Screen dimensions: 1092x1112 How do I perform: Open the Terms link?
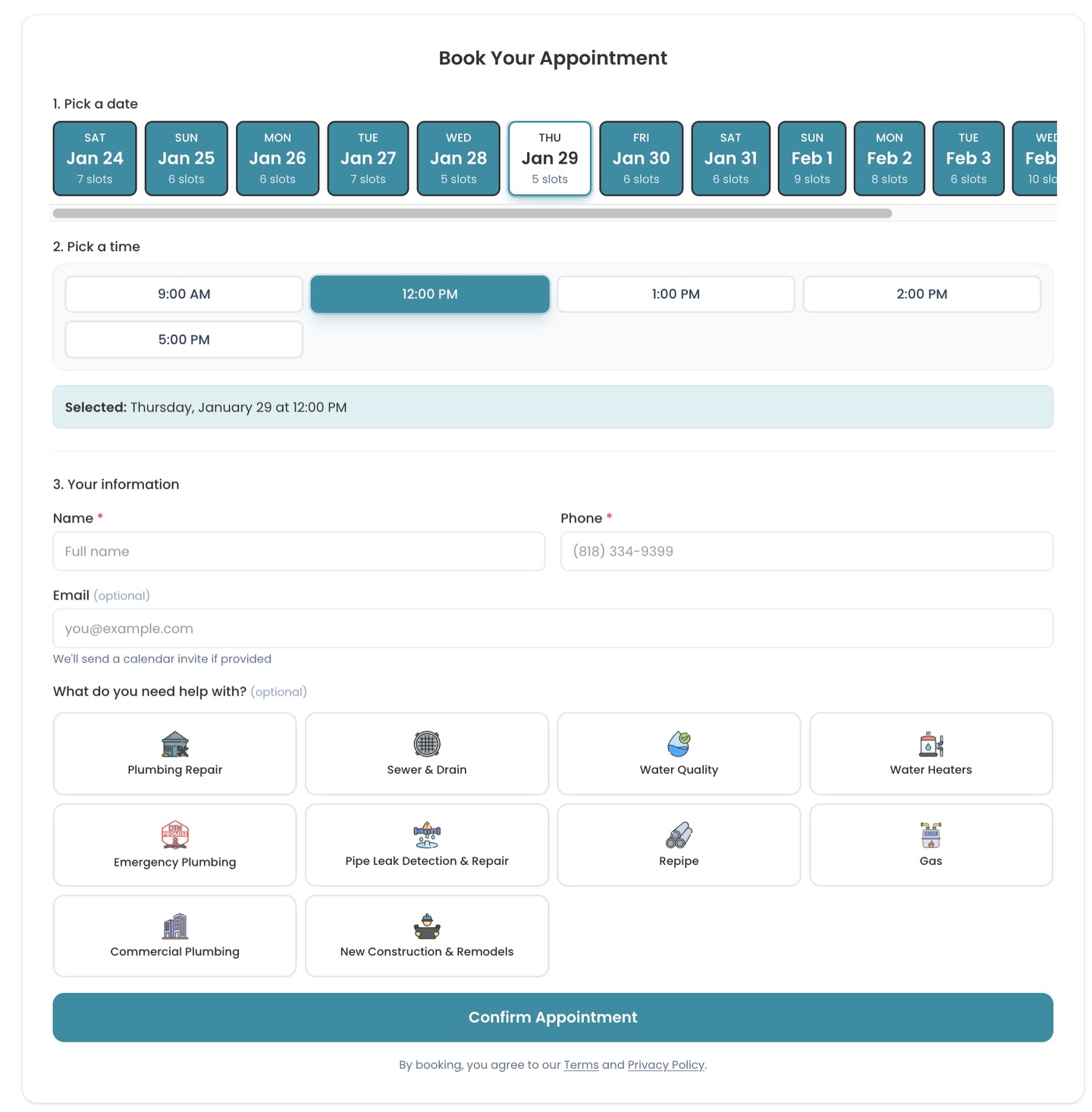pyautogui.click(x=581, y=1065)
